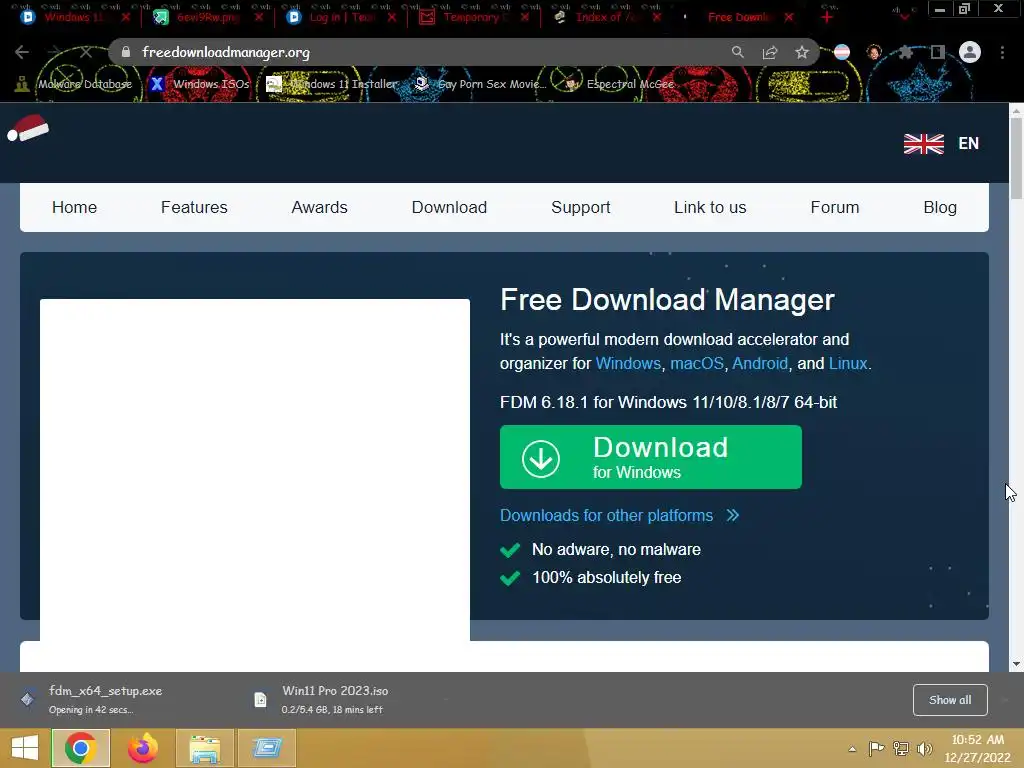
Task: Click the page vertical scrollbar thumb
Action: point(1016,160)
